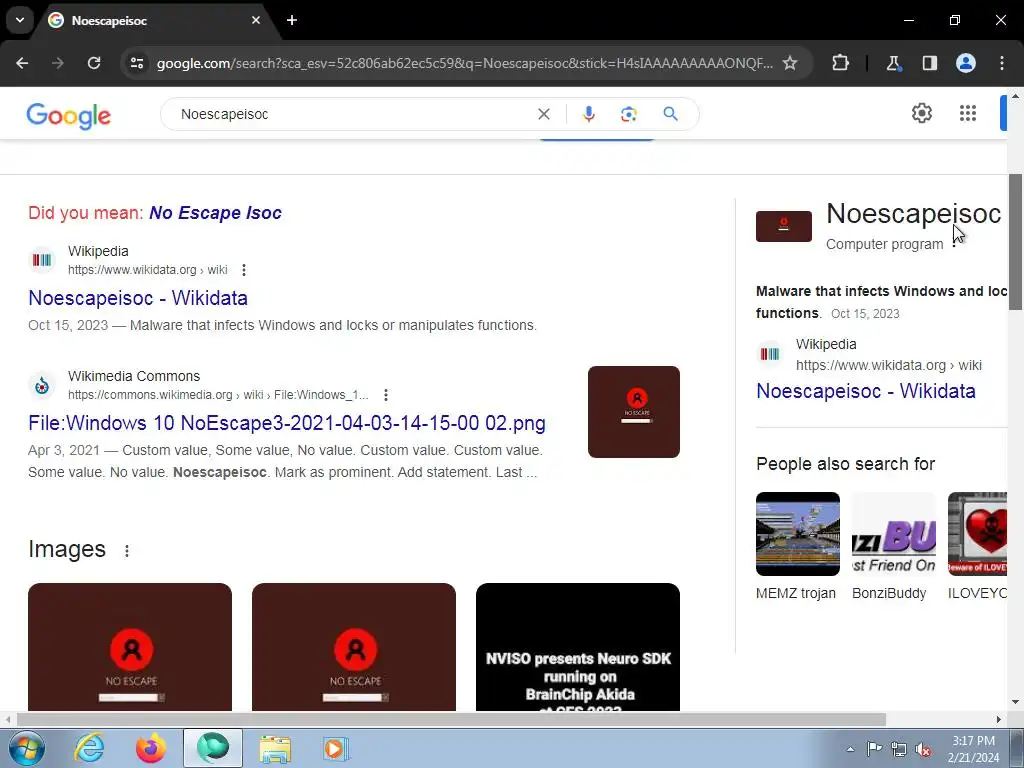
Task: Bookmark this page with the star
Action: [x=790, y=63]
